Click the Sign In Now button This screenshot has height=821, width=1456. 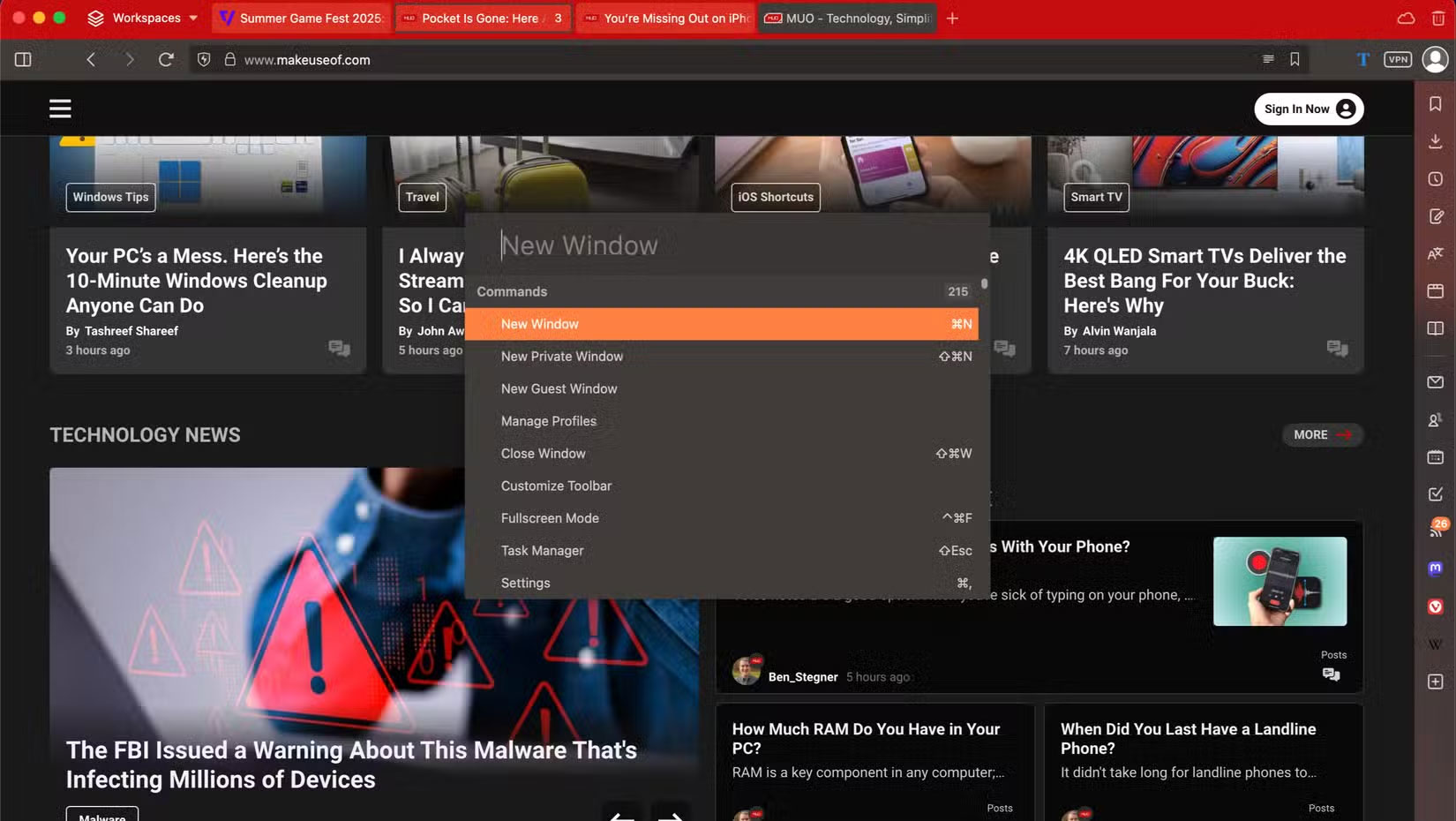pos(1309,109)
